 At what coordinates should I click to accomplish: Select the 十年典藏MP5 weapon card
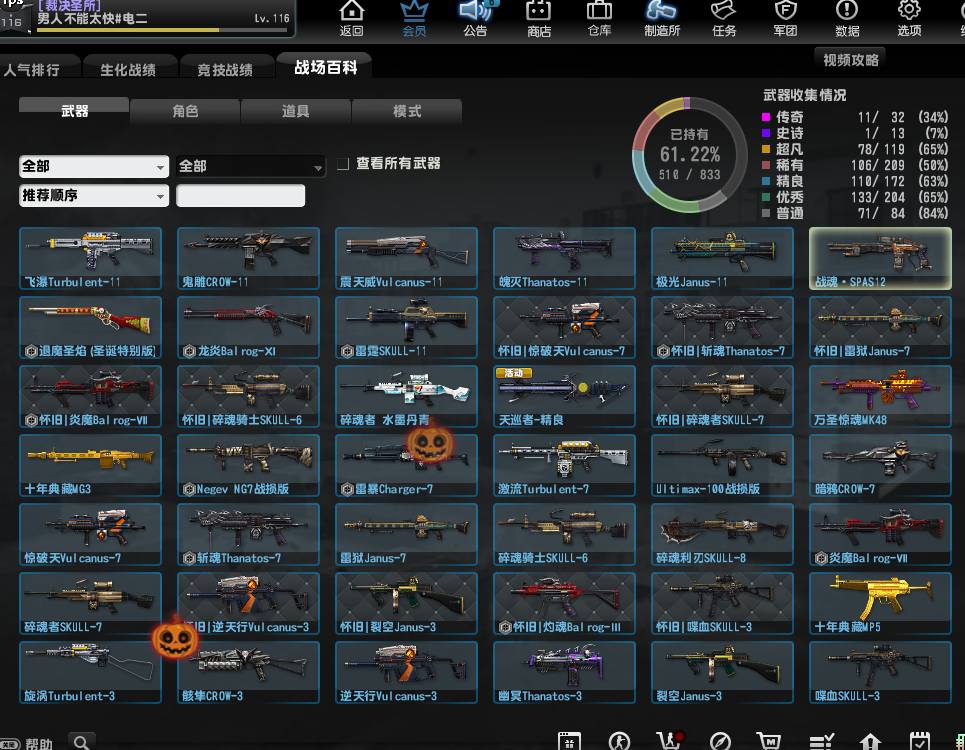click(x=880, y=603)
